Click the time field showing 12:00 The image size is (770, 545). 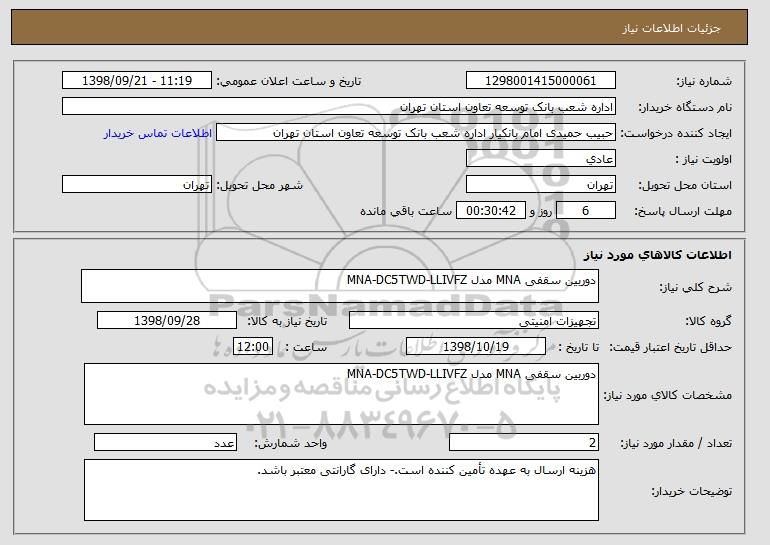[x=253, y=347]
